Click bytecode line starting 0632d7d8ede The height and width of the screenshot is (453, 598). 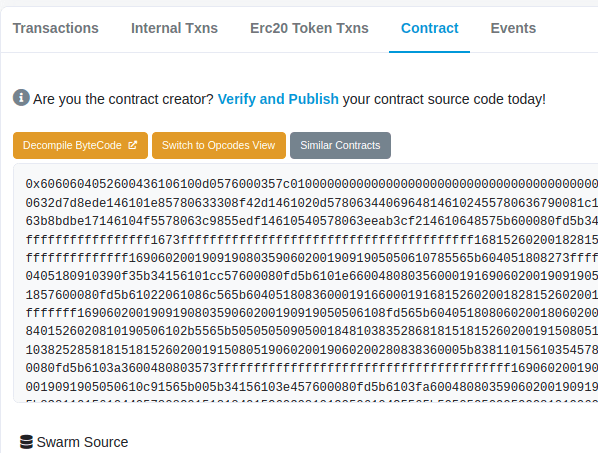click(312, 202)
